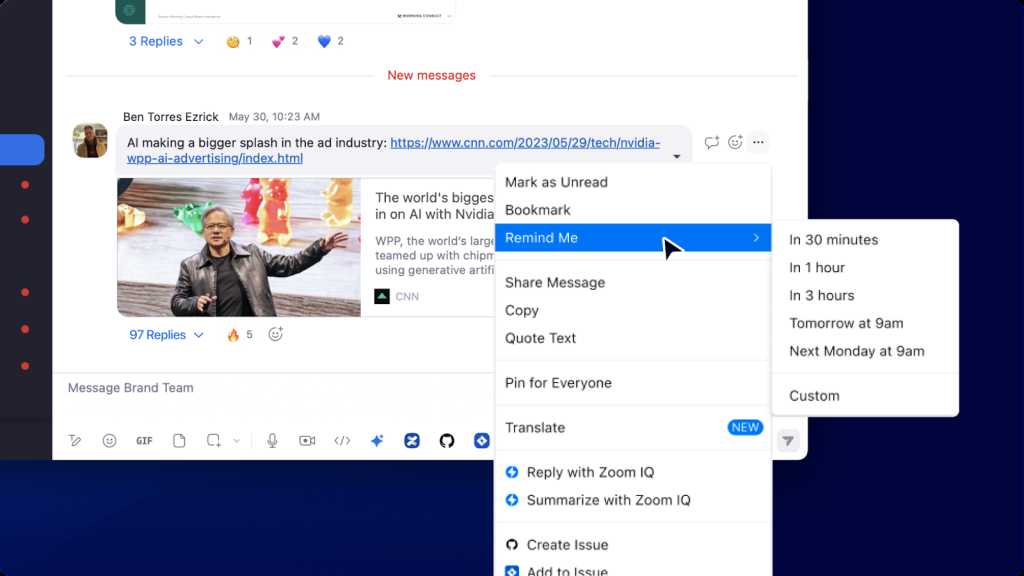Open the CNN article link
The height and width of the screenshot is (576, 1024).
click(524, 143)
